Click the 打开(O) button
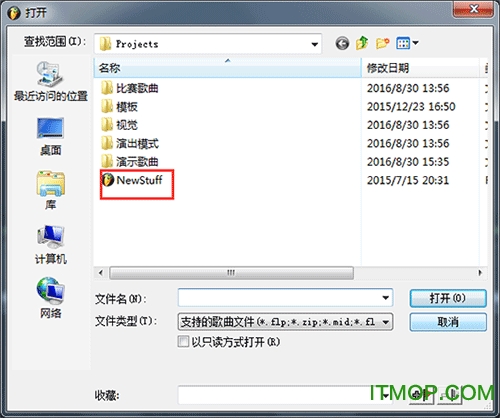This screenshot has height=418, width=500. 448,298
